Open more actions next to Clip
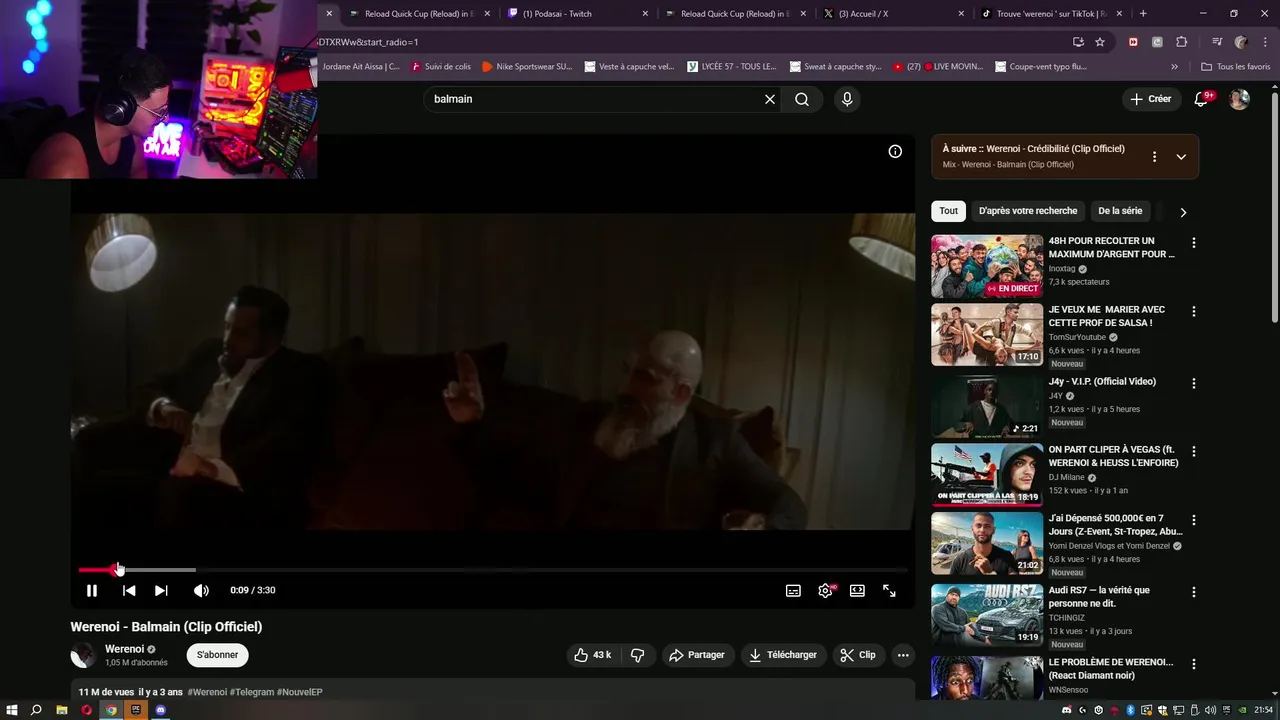Viewport: 1280px width, 720px height. pyautogui.click(x=903, y=655)
